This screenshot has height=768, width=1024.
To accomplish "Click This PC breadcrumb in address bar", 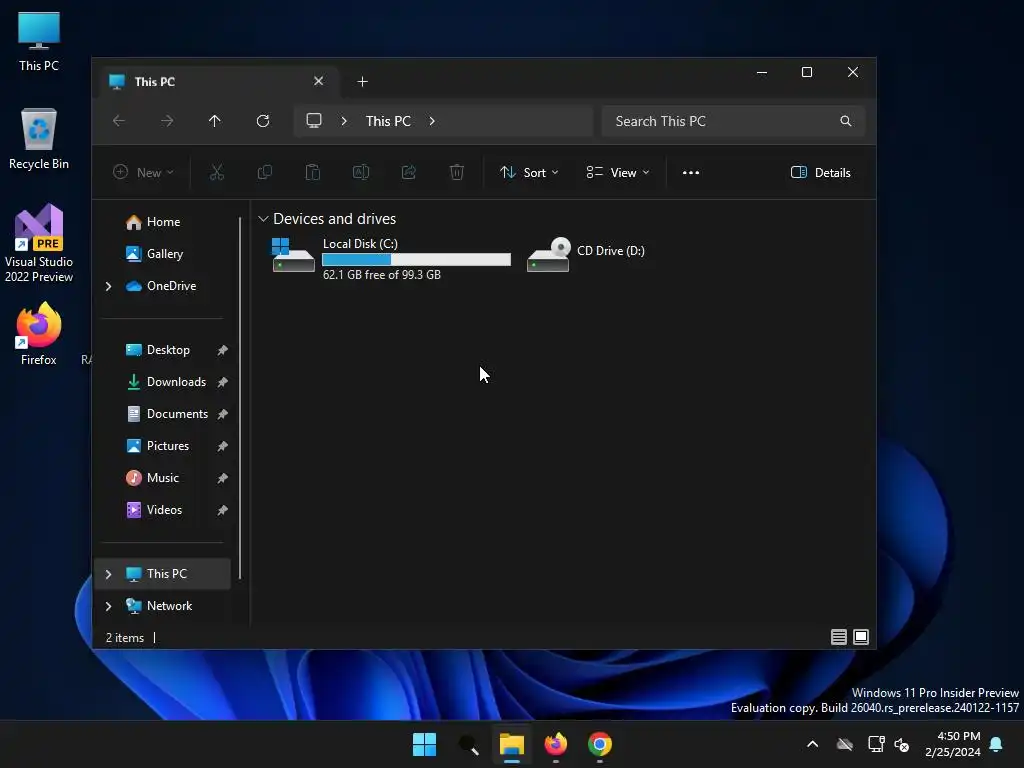I will point(388,121).
